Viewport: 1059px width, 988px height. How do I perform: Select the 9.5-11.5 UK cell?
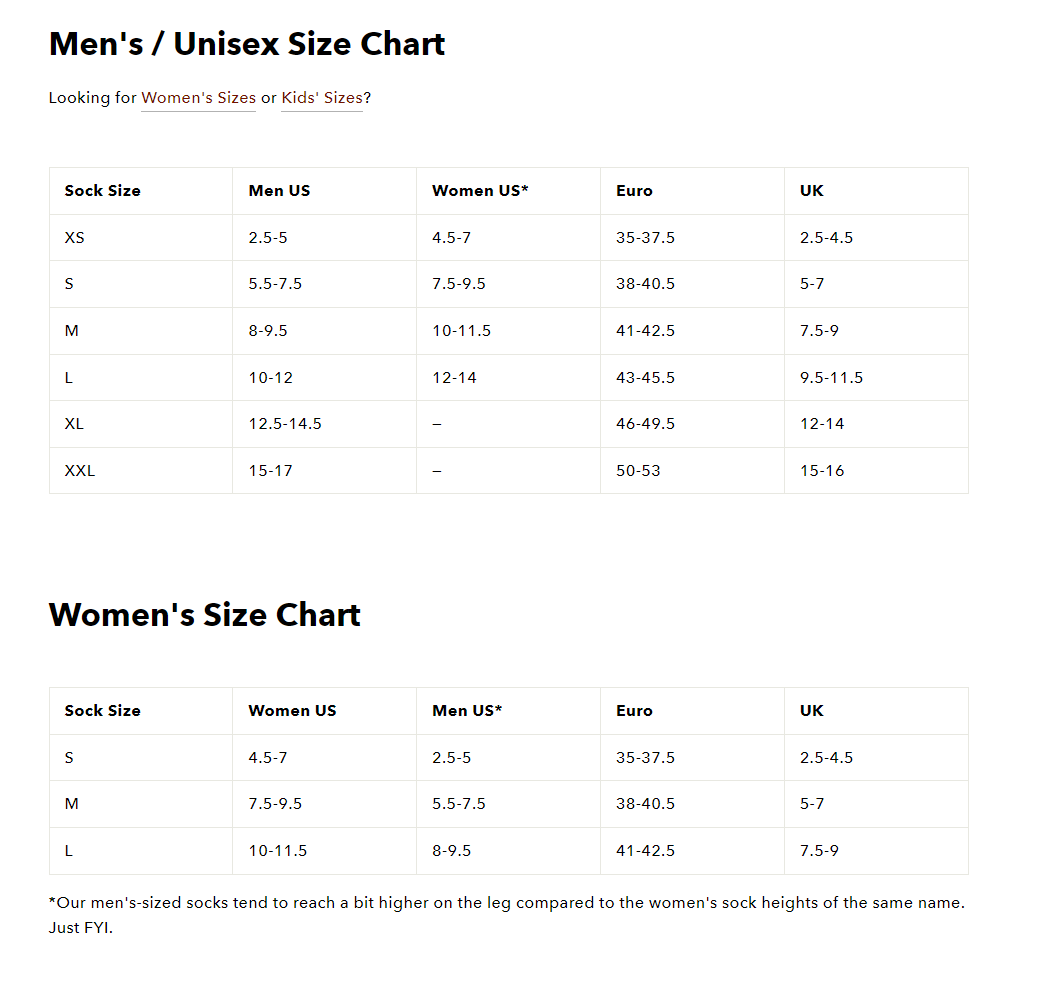pos(831,378)
